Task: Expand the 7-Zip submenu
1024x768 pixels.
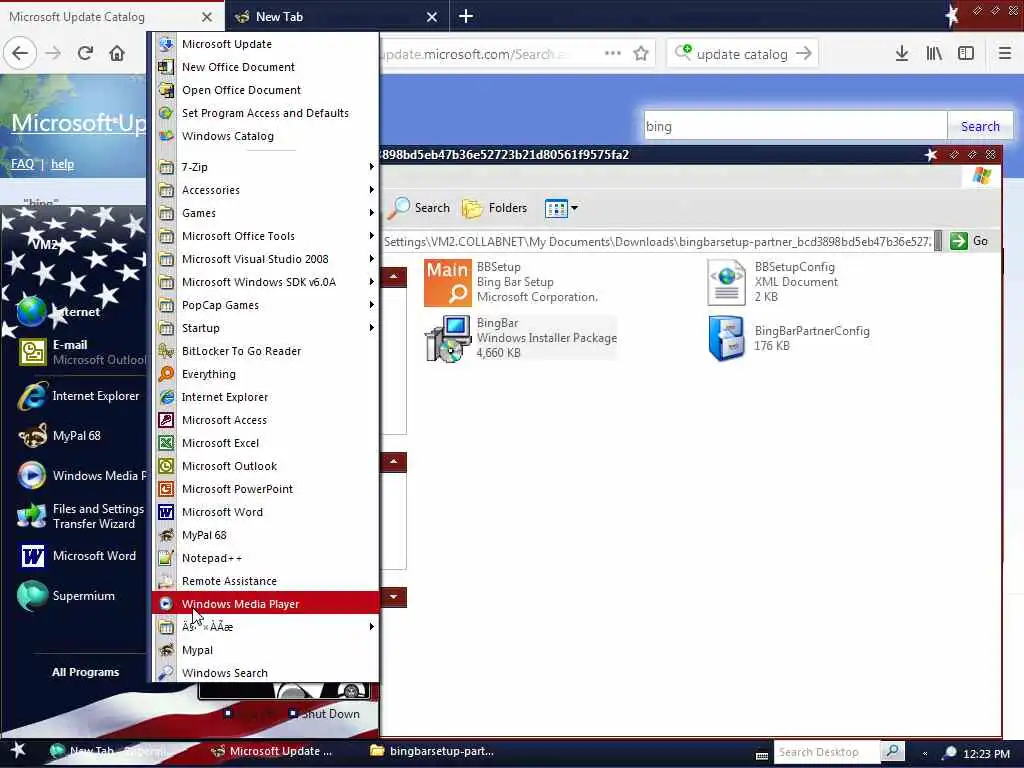Action: point(265,167)
